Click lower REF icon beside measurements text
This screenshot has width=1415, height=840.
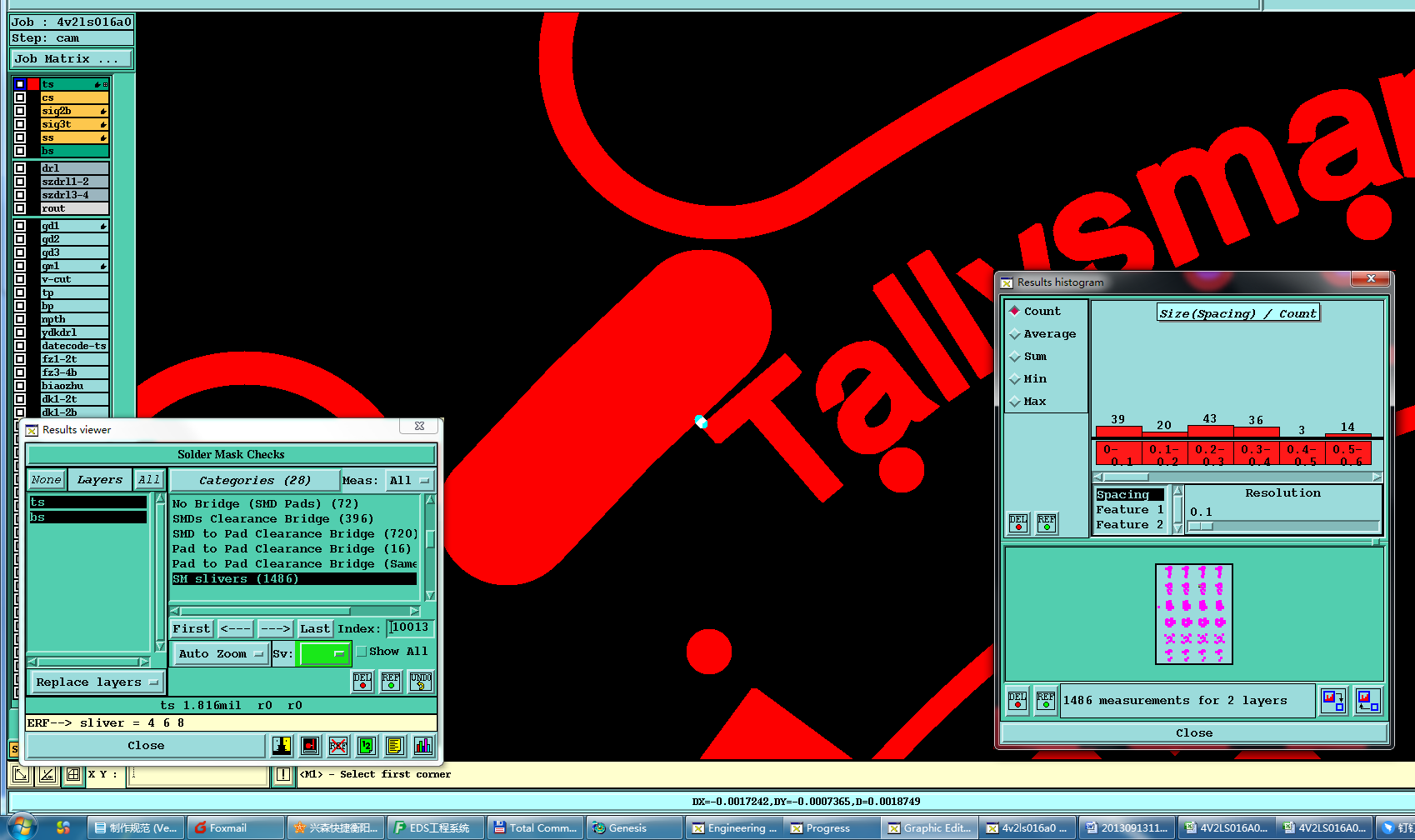(x=1046, y=701)
